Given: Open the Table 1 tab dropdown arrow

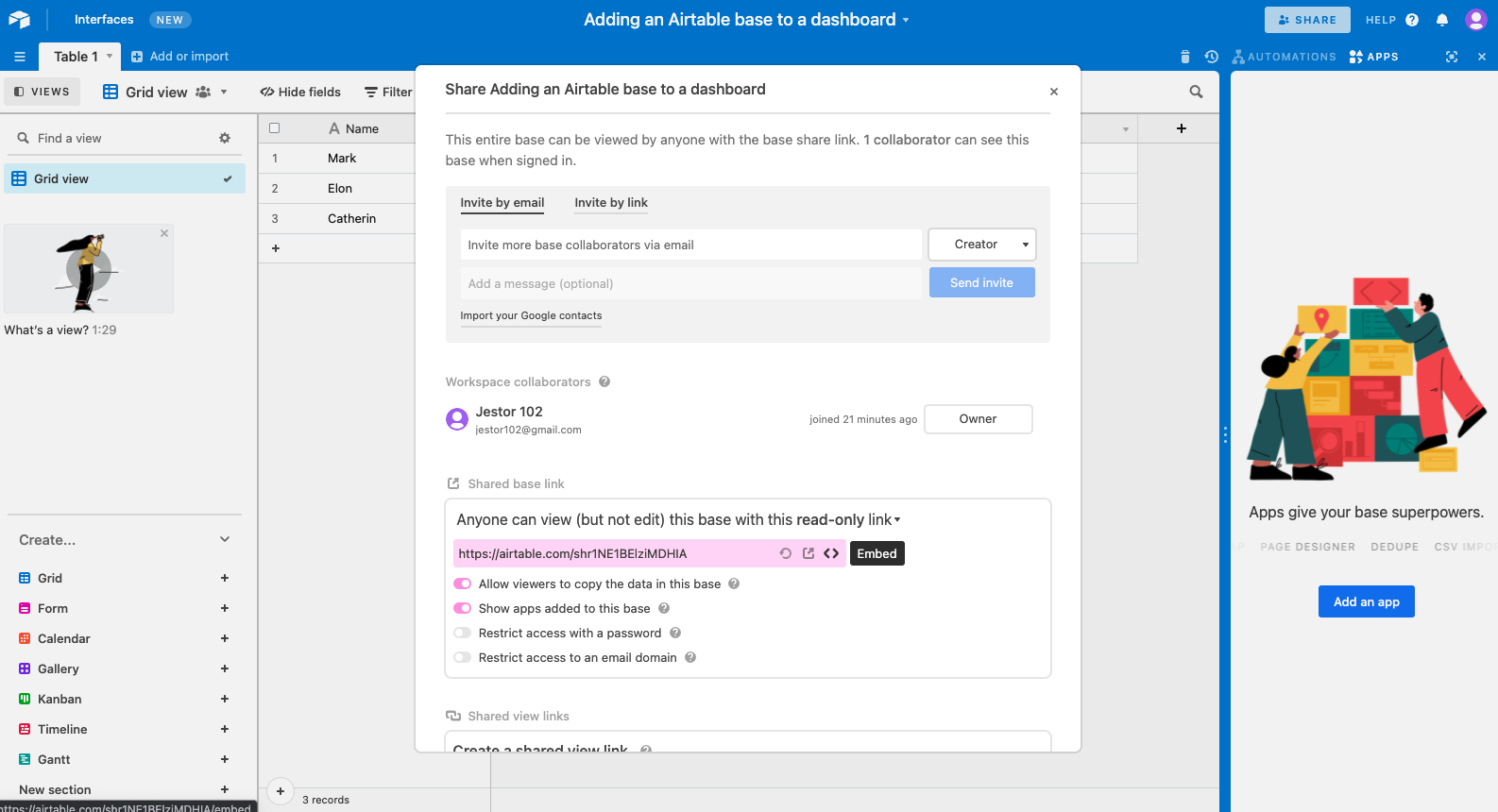Looking at the screenshot, I should click(110, 57).
